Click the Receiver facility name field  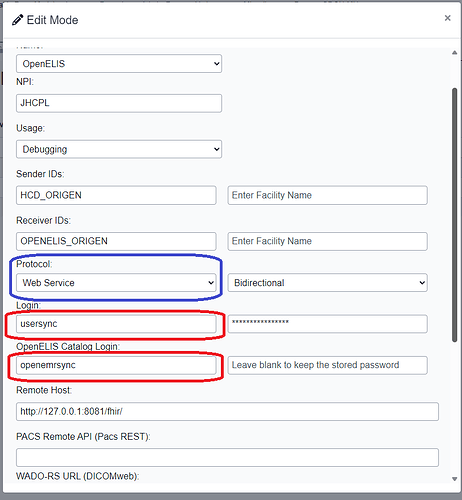pyautogui.click(x=327, y=241)
